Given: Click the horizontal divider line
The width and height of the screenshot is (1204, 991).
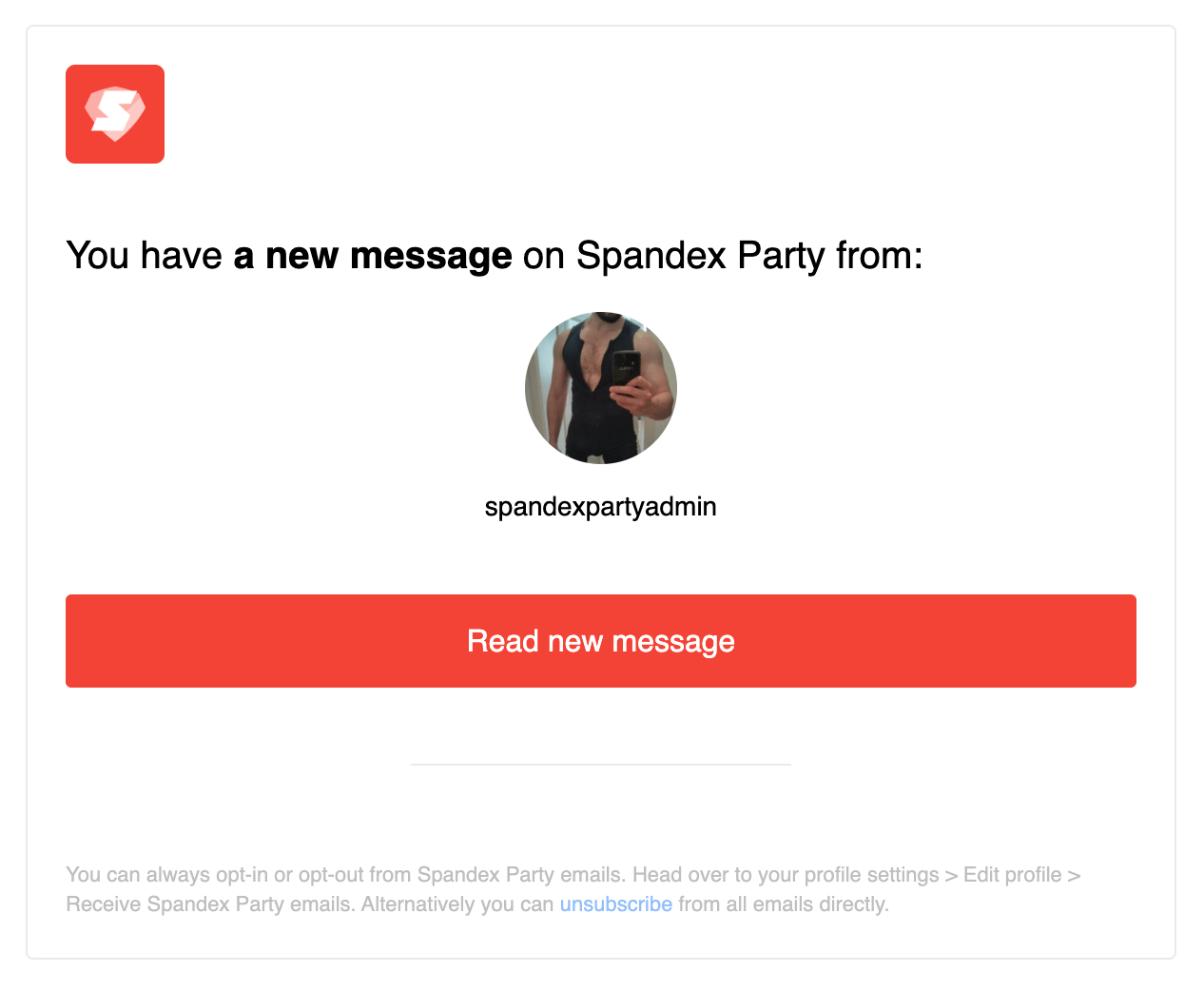Looking at the screenshot, I should [600, 764].
